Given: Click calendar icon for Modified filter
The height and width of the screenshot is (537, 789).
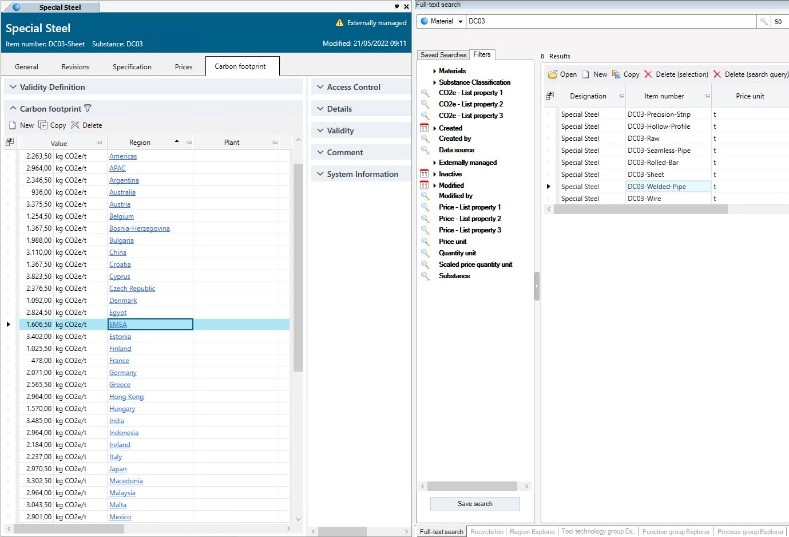Looking at the screenshot, I should pos(424,185).
